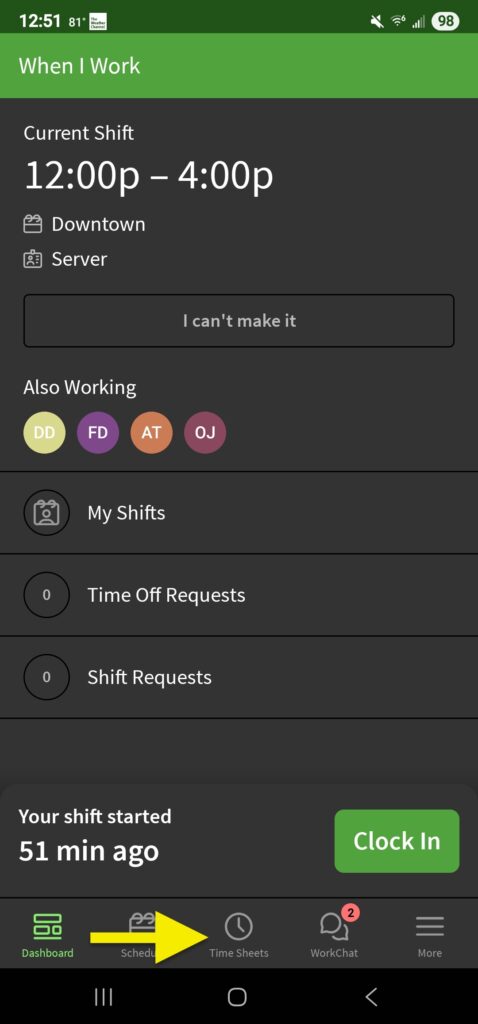The image size is (478, 1024).
Task: Open the Time Sheets clock icon
Action: tap(238, 926)
